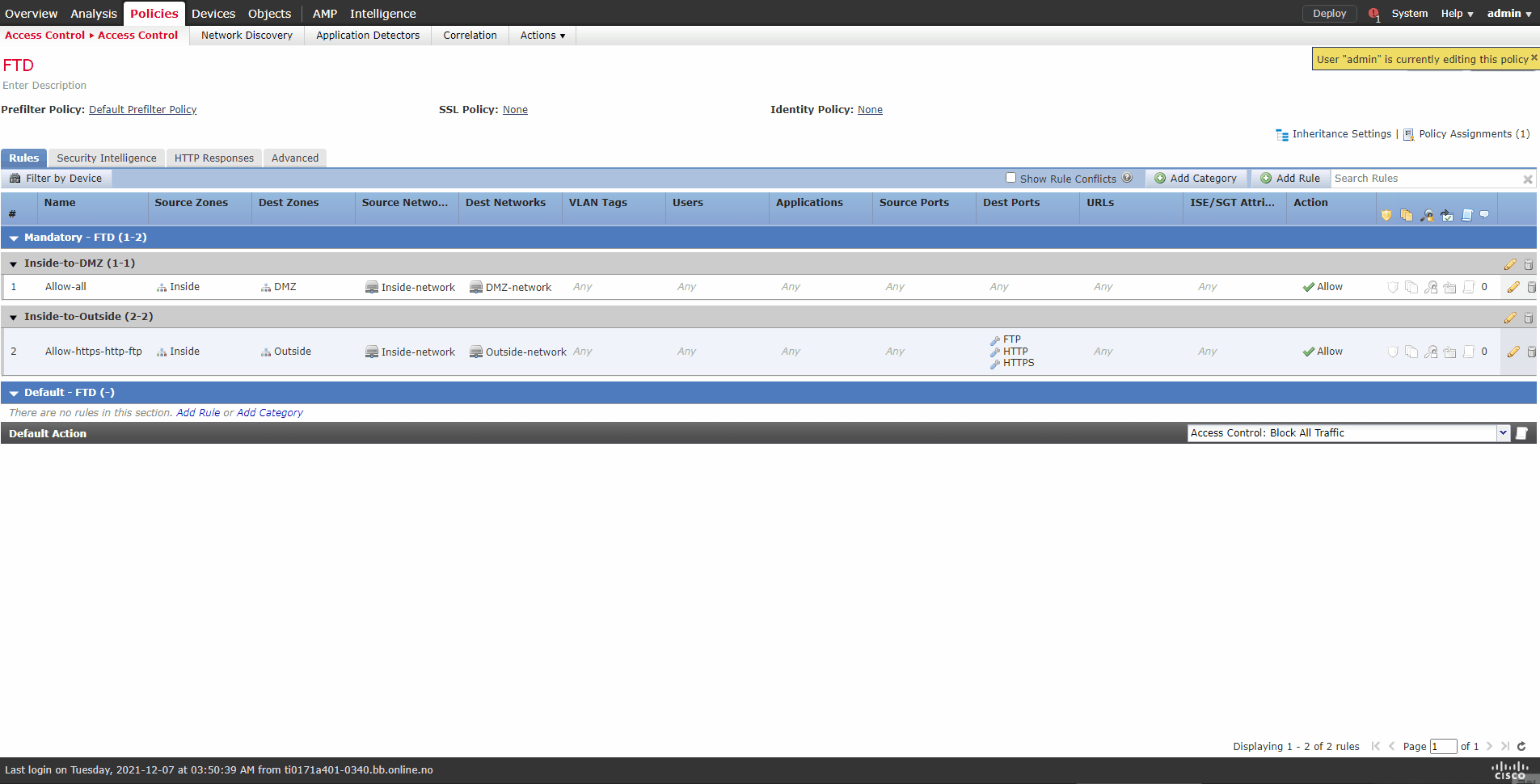
Task: Click the Show Rule Conflicts help icon
Action: [x=1127, y=178]
